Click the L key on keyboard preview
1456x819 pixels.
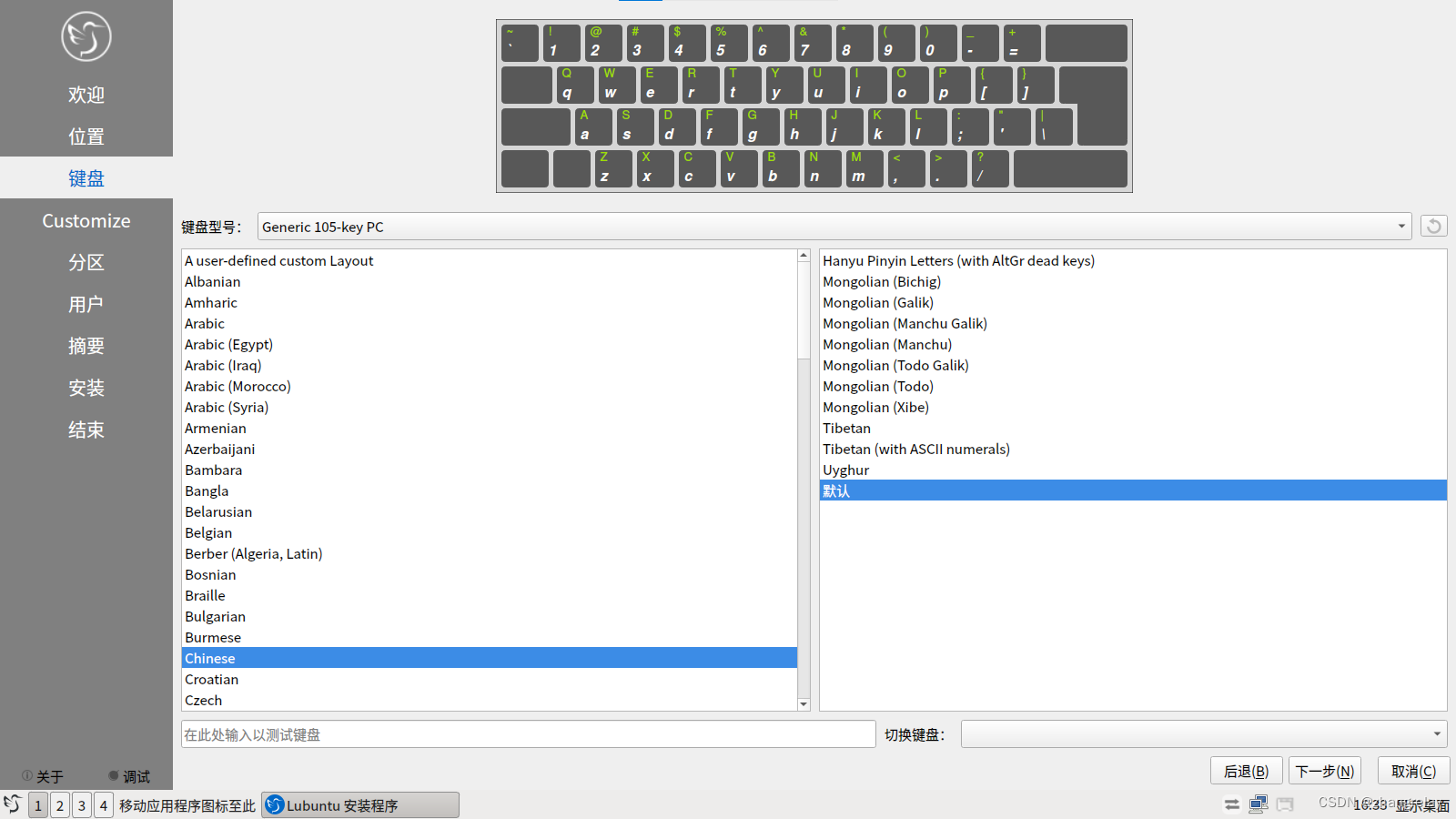(x=928, y=126)
